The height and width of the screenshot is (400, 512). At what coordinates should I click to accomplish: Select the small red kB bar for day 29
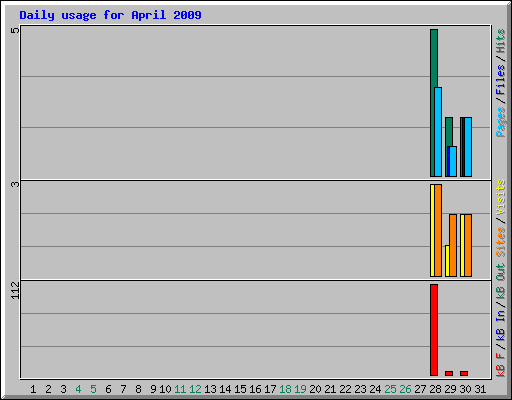pyautogui.click(x=449, y=373)
